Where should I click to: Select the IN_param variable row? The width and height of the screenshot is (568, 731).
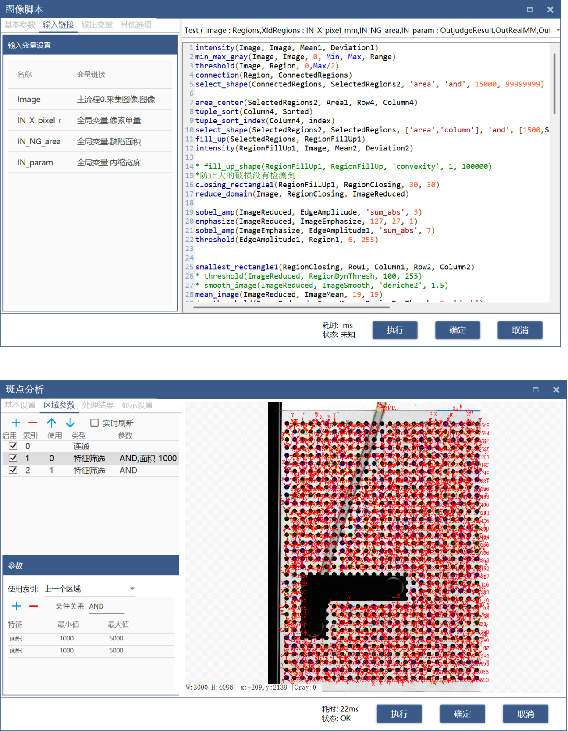point(90,162)
